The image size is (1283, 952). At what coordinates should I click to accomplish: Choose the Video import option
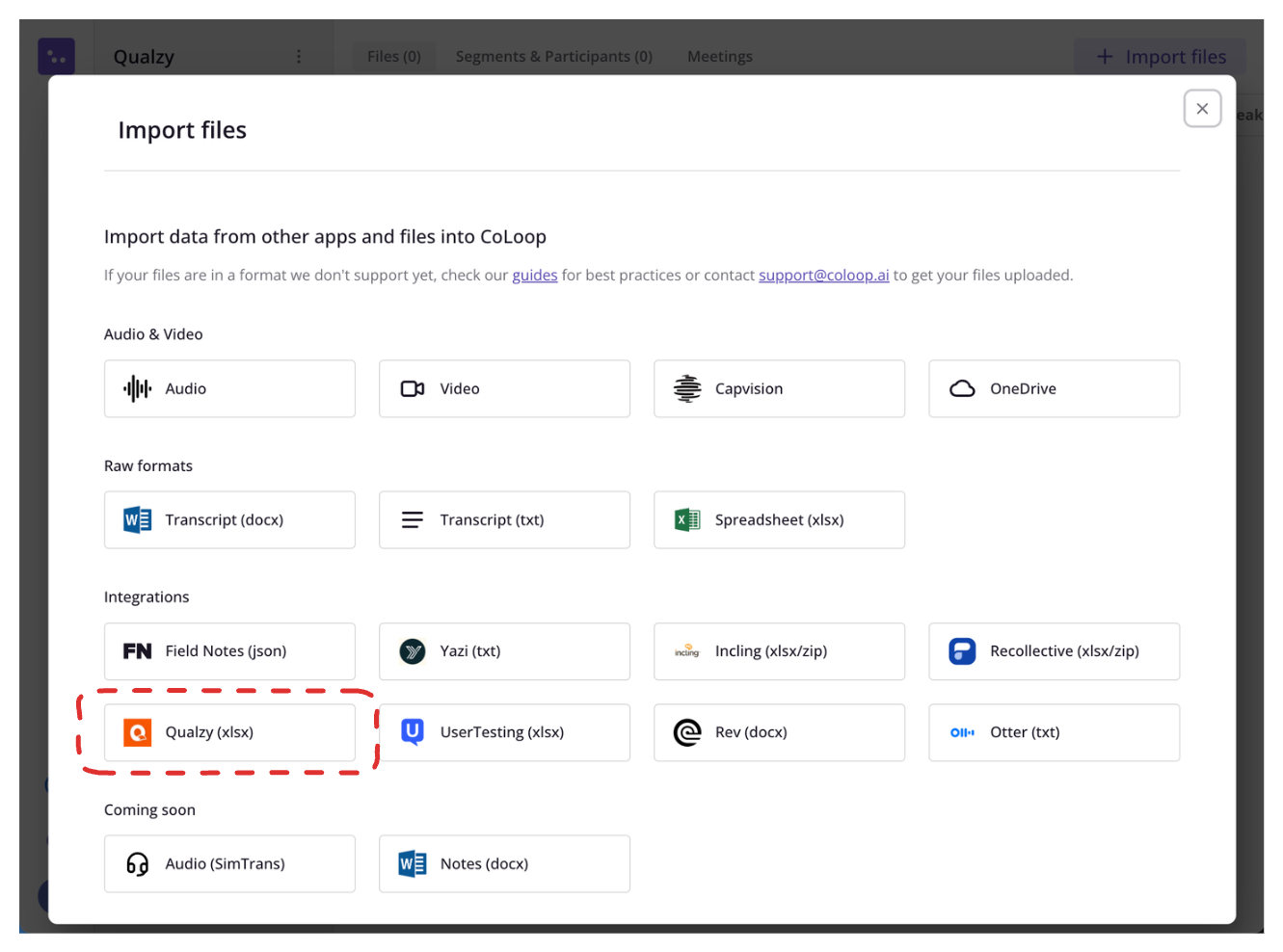[x=504, y=388]
